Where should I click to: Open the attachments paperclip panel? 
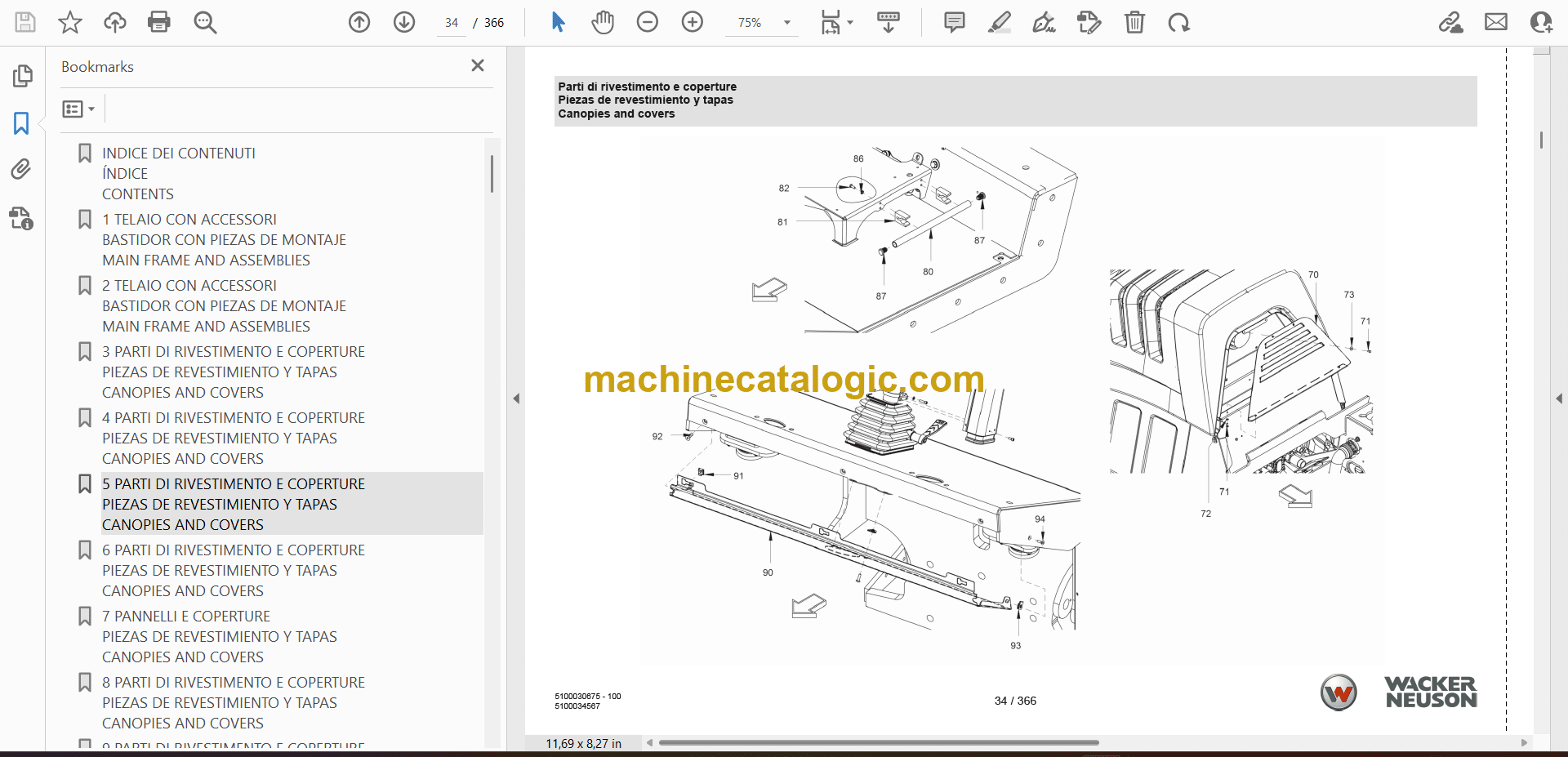tap(21, 169)
